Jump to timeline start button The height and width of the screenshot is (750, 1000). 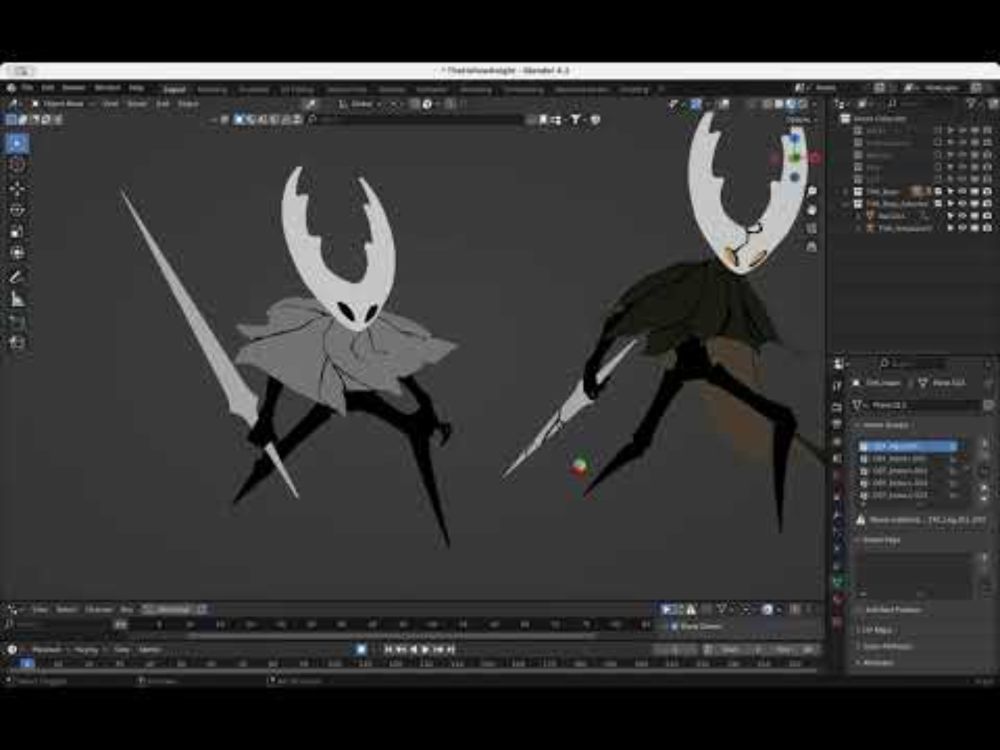(388, 649)
